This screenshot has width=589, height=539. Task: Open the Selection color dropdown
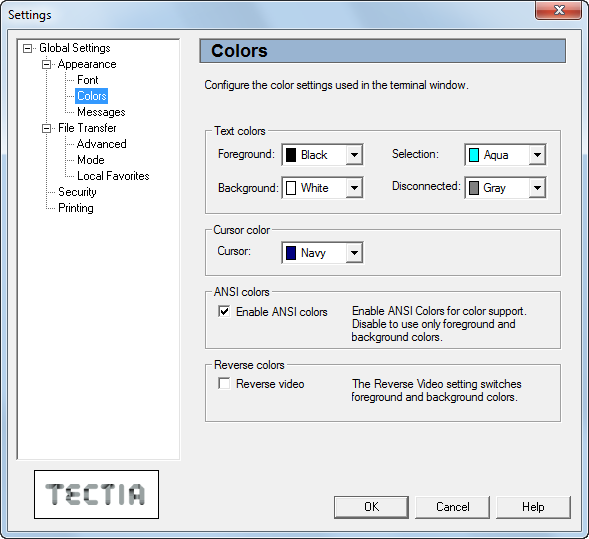(x=537, y=155)
